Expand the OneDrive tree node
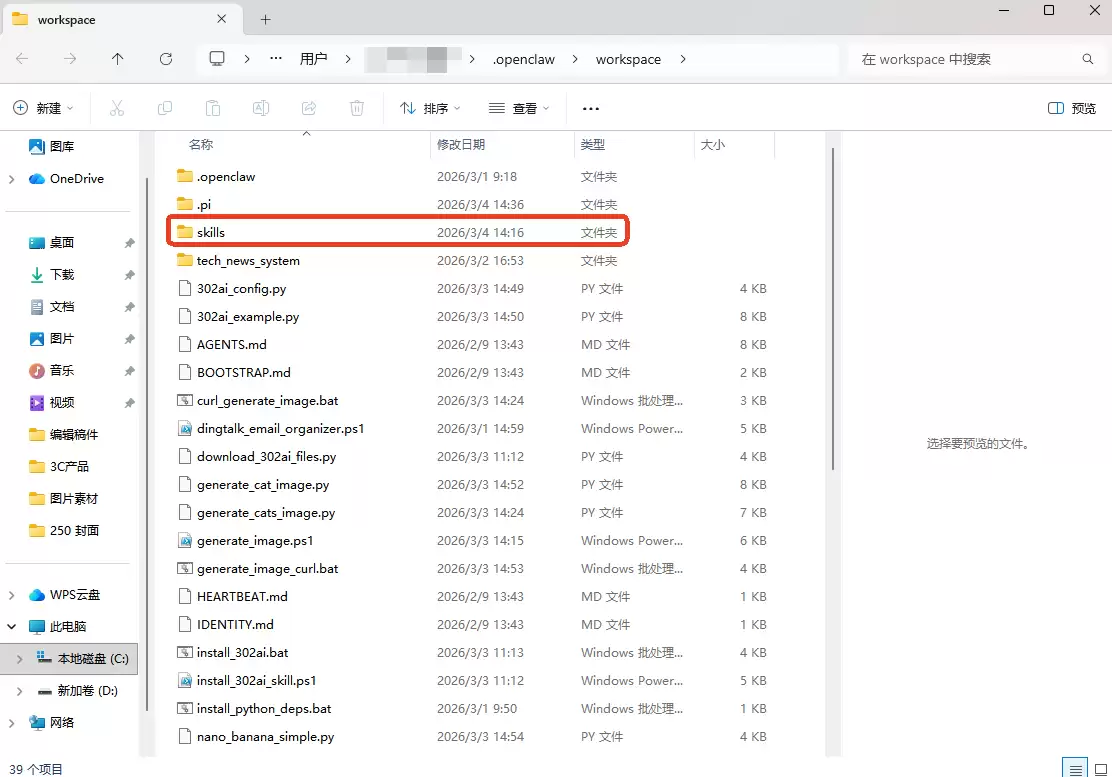Image resolution: width=1112 pixels, height=777 pixels. coord(12,179)
